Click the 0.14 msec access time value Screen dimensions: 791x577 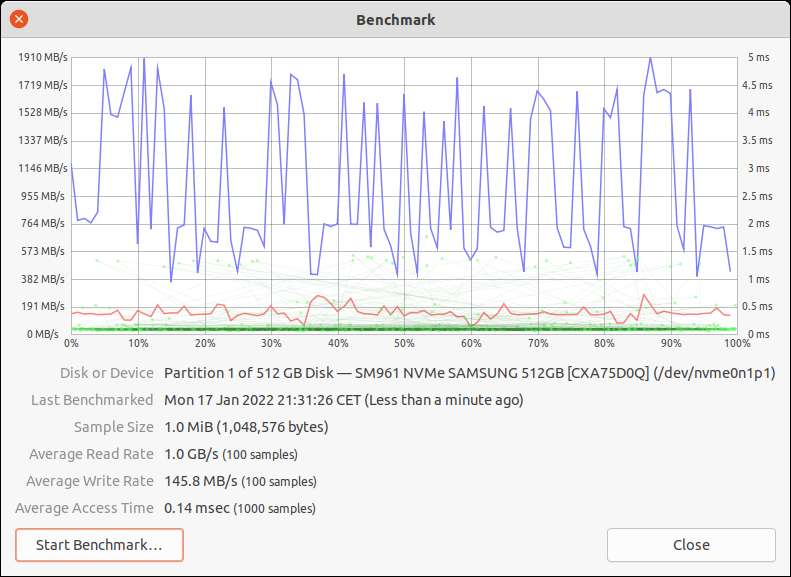197,508
